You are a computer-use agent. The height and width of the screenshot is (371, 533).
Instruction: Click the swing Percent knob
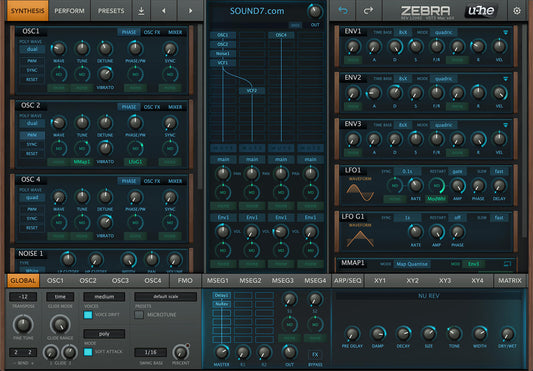(x=180, y=353)
